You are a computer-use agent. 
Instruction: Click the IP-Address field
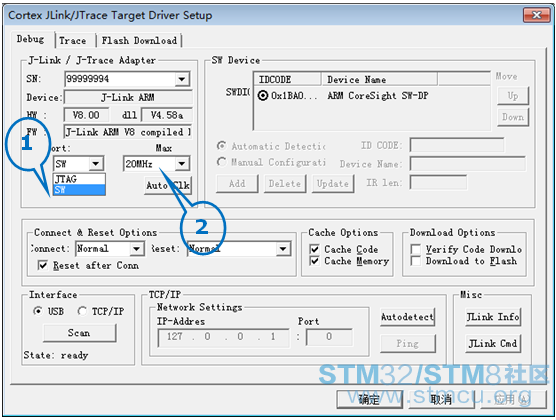point(223,337)
